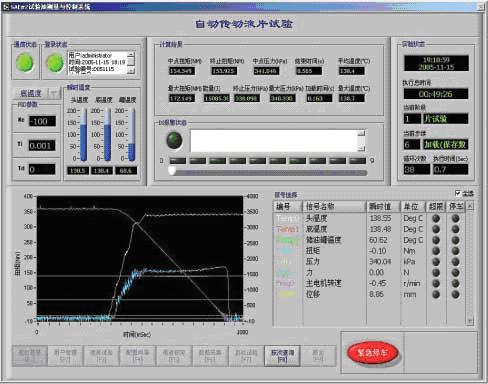The width and height of the screenshot is (488, 384).
Task: Click the 停车 lamp in the 底温度 row
Action: click(x=455, y=229)
